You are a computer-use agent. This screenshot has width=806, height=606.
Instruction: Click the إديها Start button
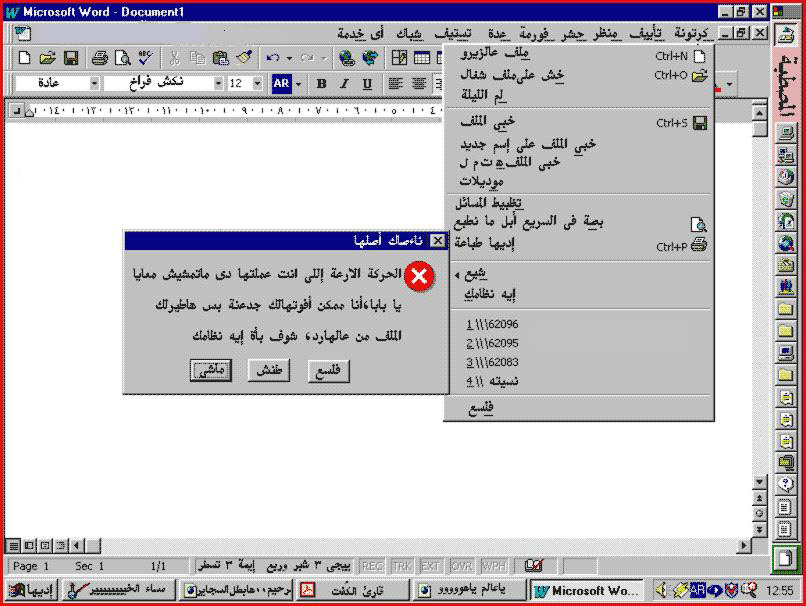point(31,591)
